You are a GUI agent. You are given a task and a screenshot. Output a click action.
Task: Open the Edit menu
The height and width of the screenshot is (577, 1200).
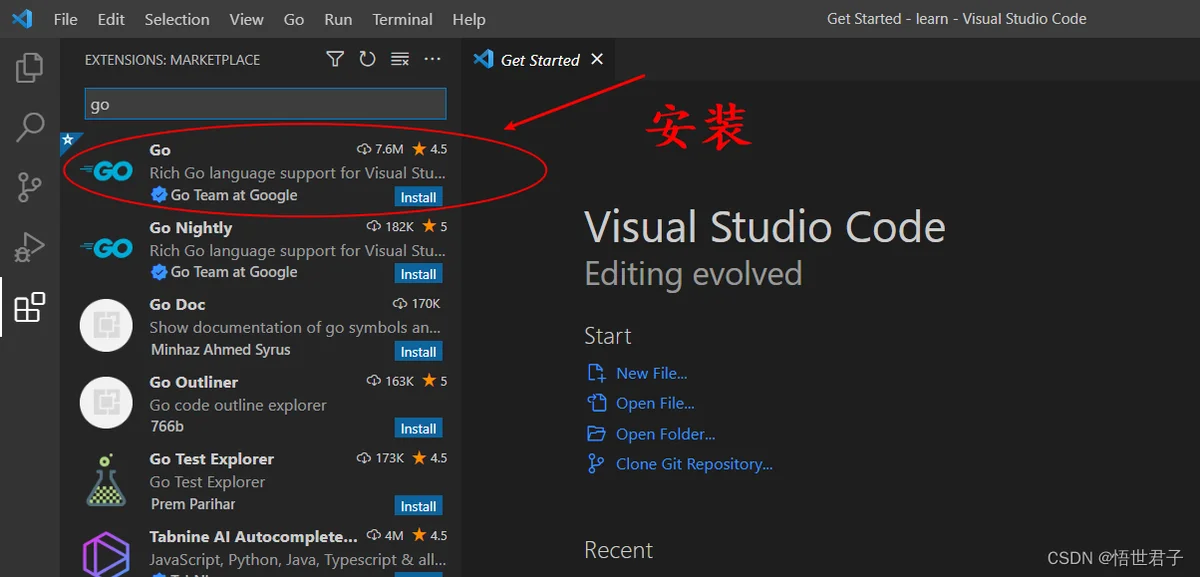point(111,19)
